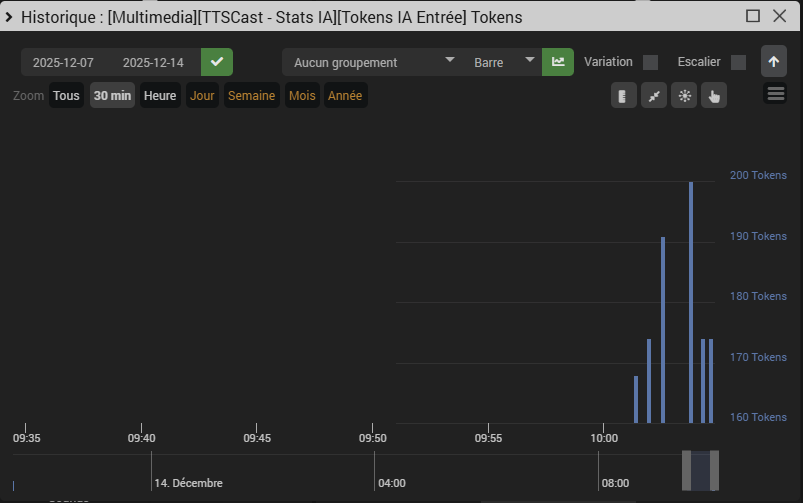Select the 'Tous' zoom range
803x503 pixels.
point(66,96)
